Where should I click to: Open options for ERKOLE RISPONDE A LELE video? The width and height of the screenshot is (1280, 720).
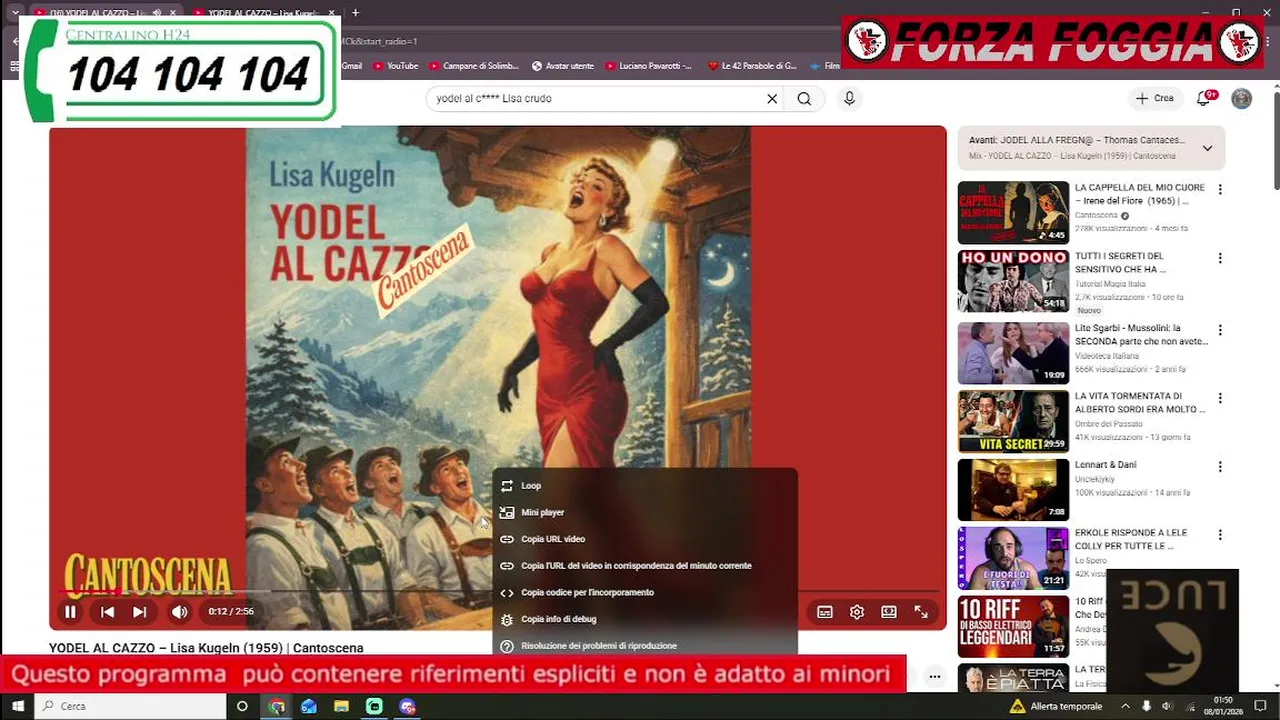[x=1219, y=535]
